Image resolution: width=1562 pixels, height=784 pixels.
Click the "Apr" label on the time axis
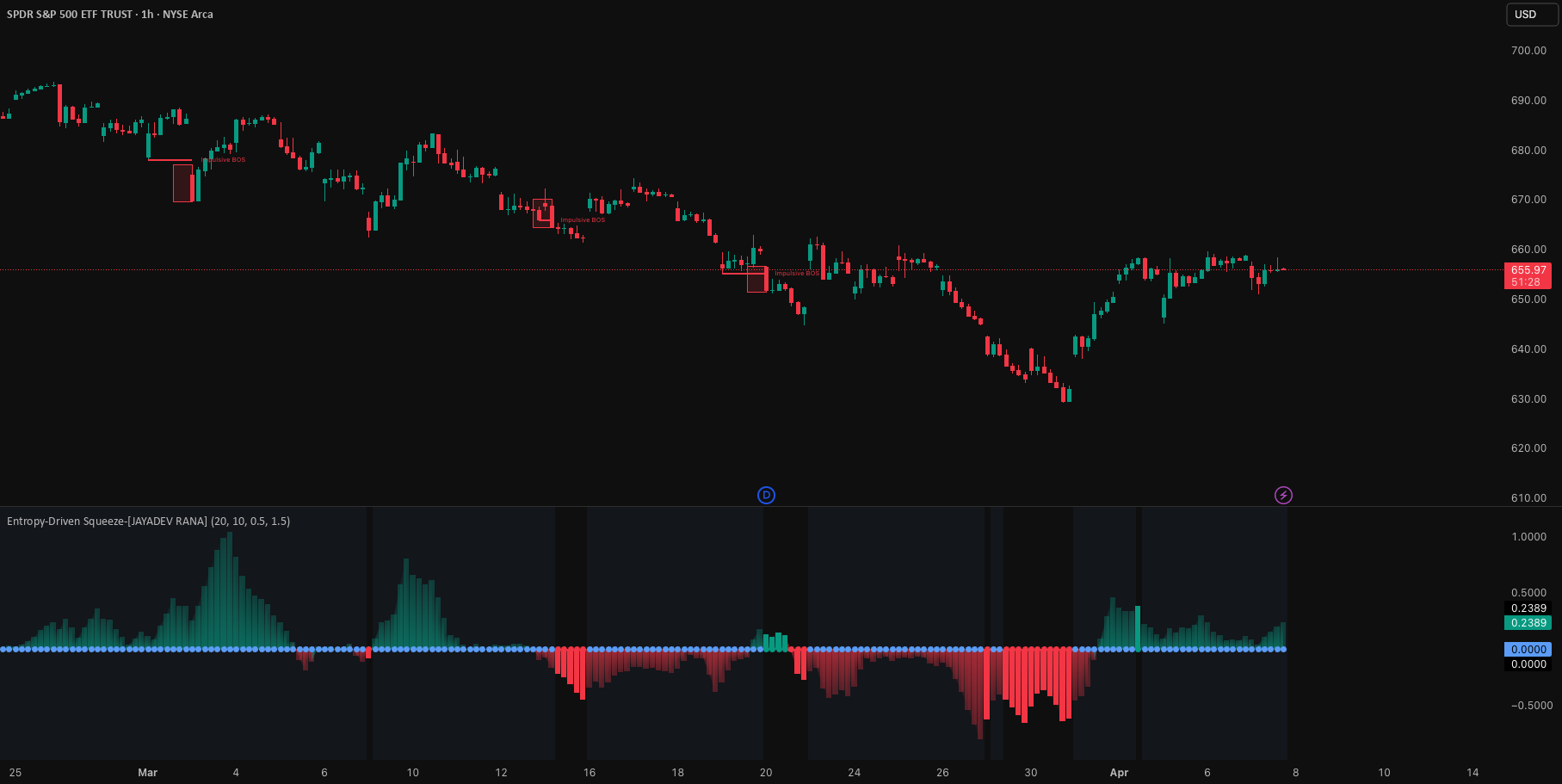point(1120,773)
